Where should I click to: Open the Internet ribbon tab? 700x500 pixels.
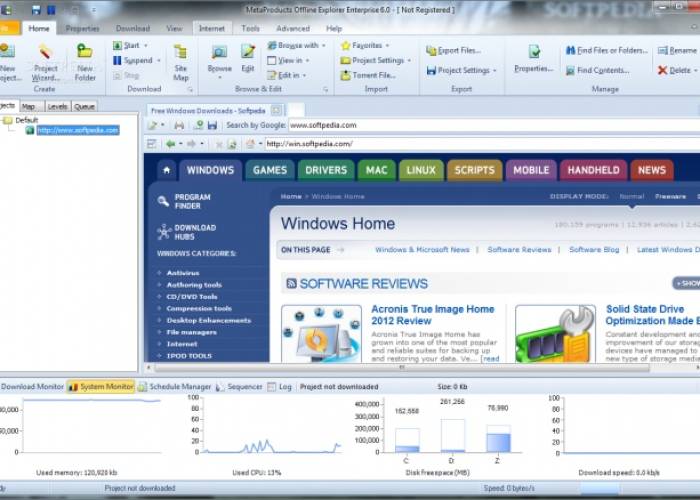(x=212, y=28)
